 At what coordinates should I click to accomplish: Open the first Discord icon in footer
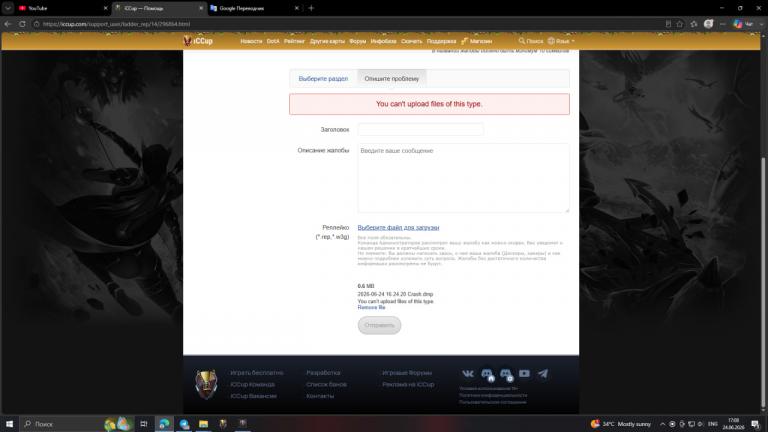pyautogui.click(x=487, y=374)
